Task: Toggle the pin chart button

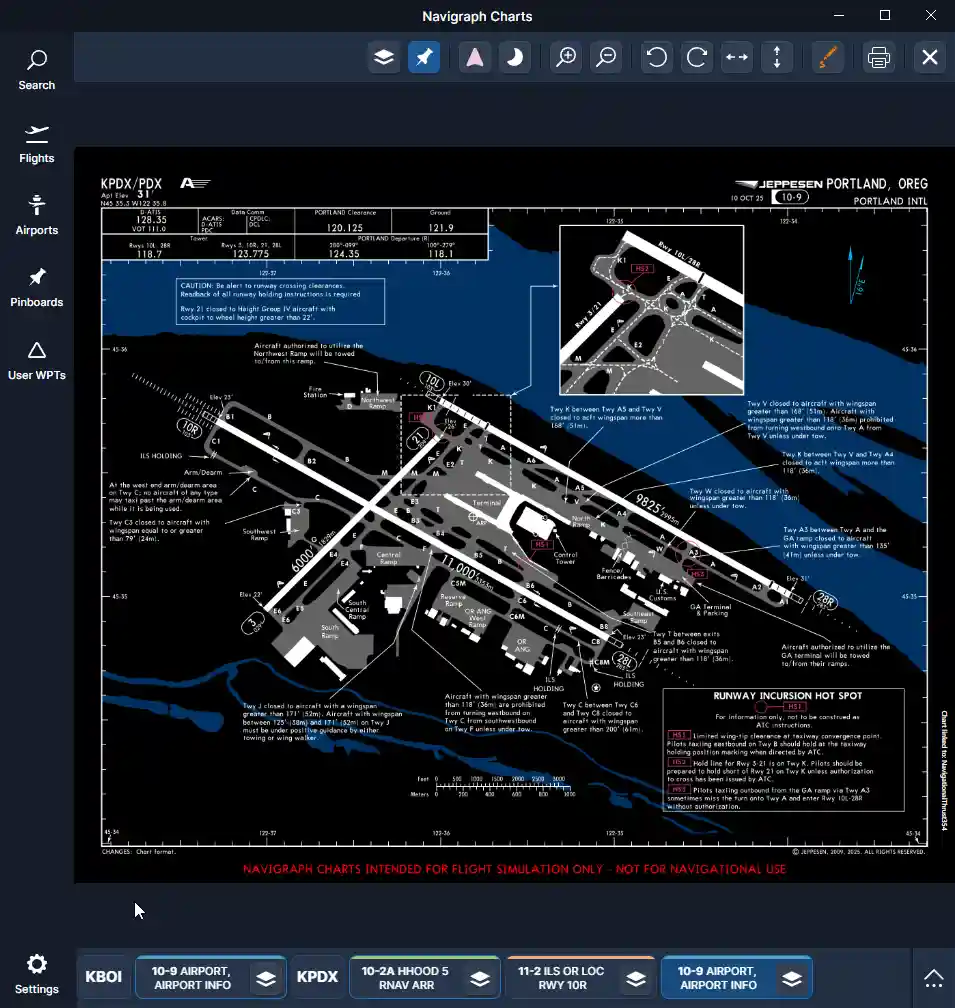Action: coord(424,57)
